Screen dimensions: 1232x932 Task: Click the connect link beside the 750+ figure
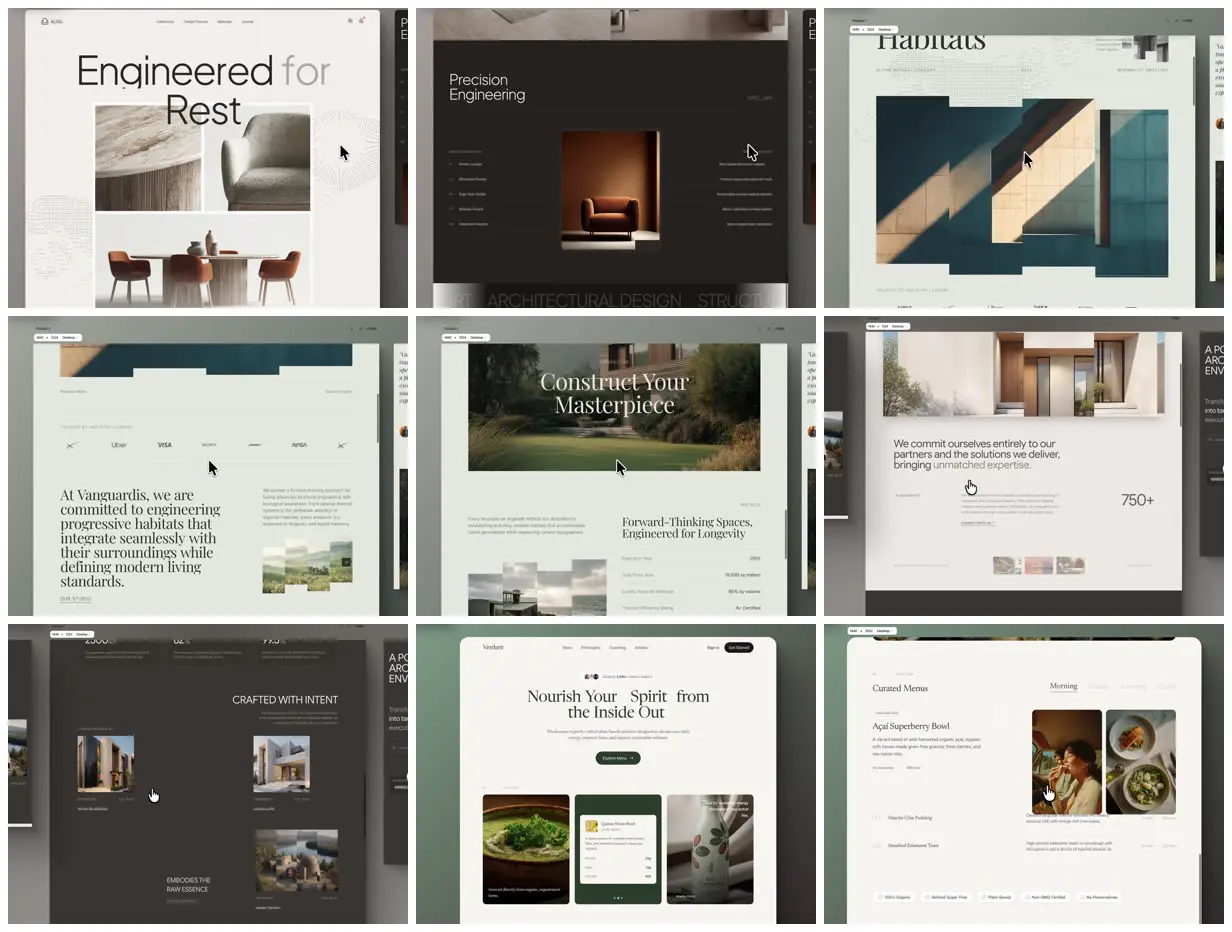pyautogui.click(x=978, y=523)
